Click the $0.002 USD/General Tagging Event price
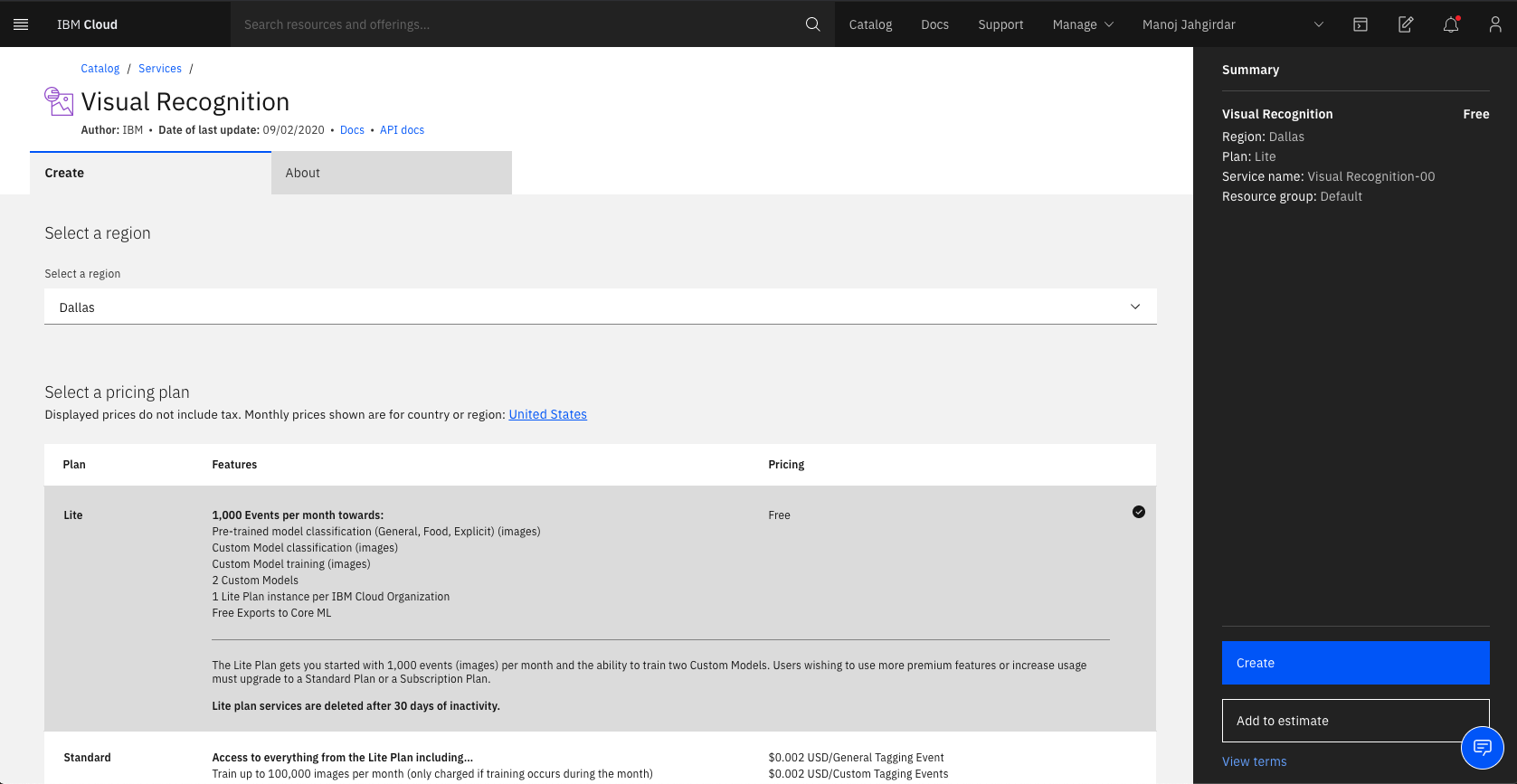 [856, 758]
